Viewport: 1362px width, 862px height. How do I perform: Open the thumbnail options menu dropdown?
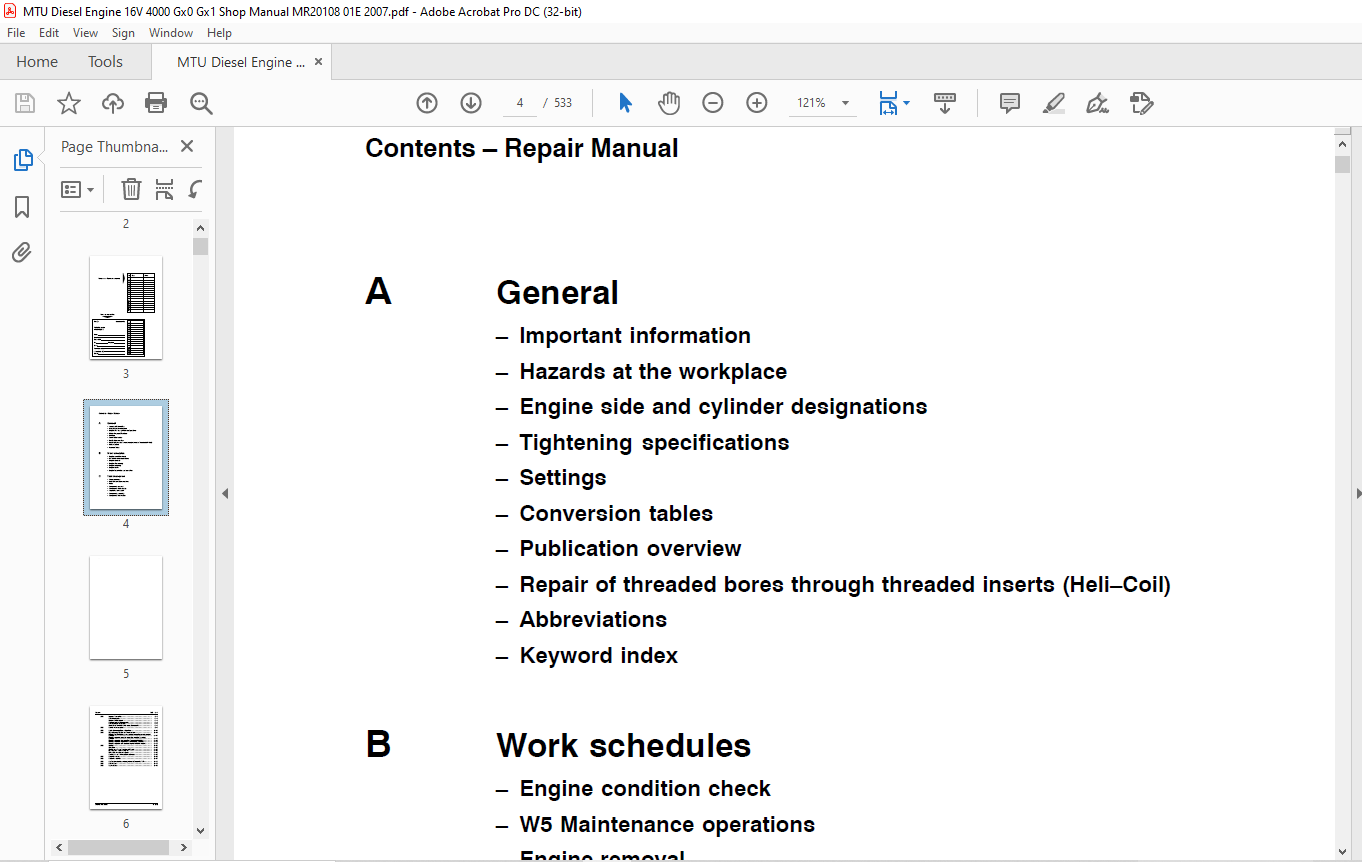click(x=78, y=189)
